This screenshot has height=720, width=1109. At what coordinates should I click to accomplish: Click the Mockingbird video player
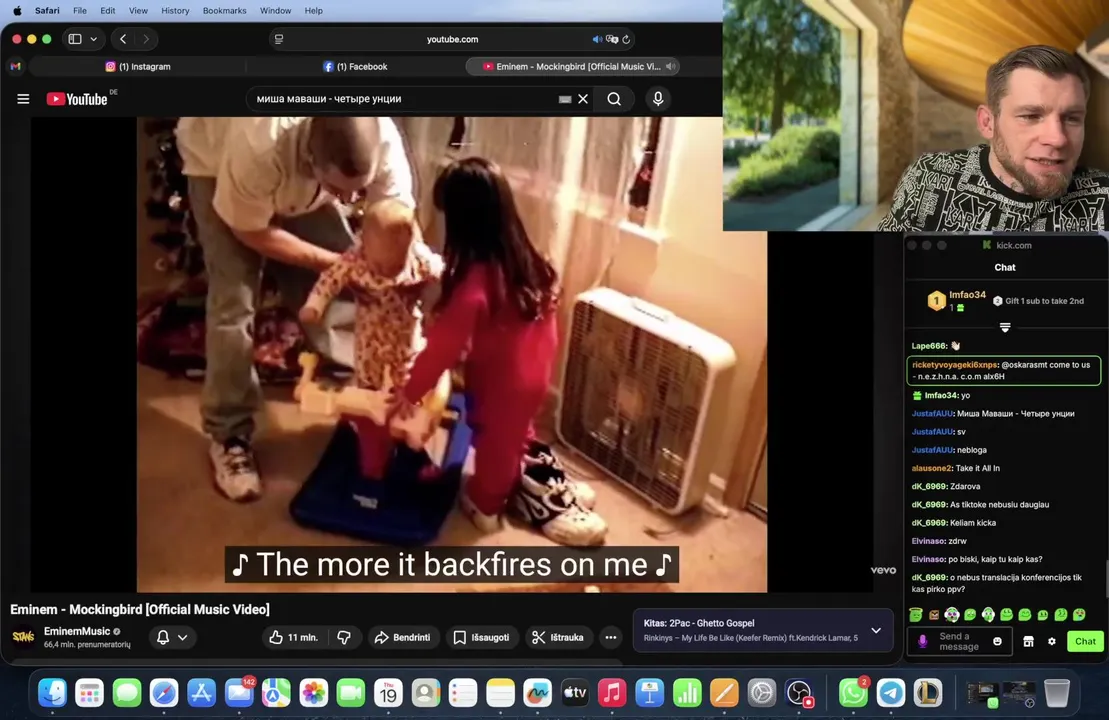click(x=451, y=354)
